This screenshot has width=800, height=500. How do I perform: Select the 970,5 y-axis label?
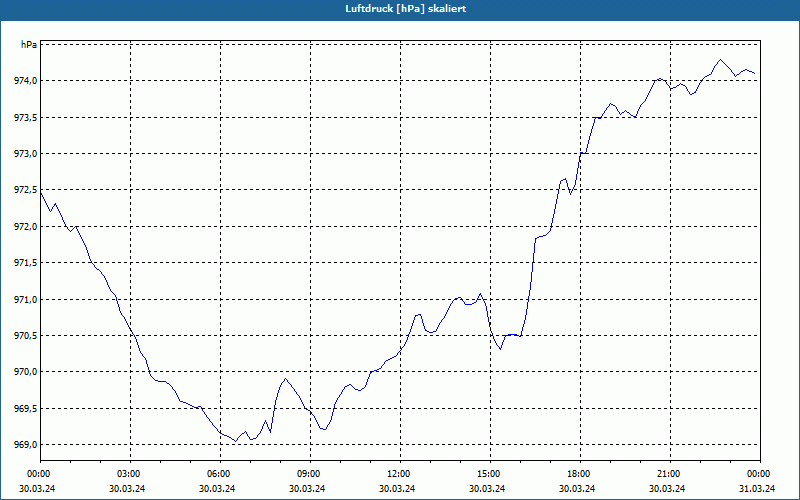click(x=24, y=336)
